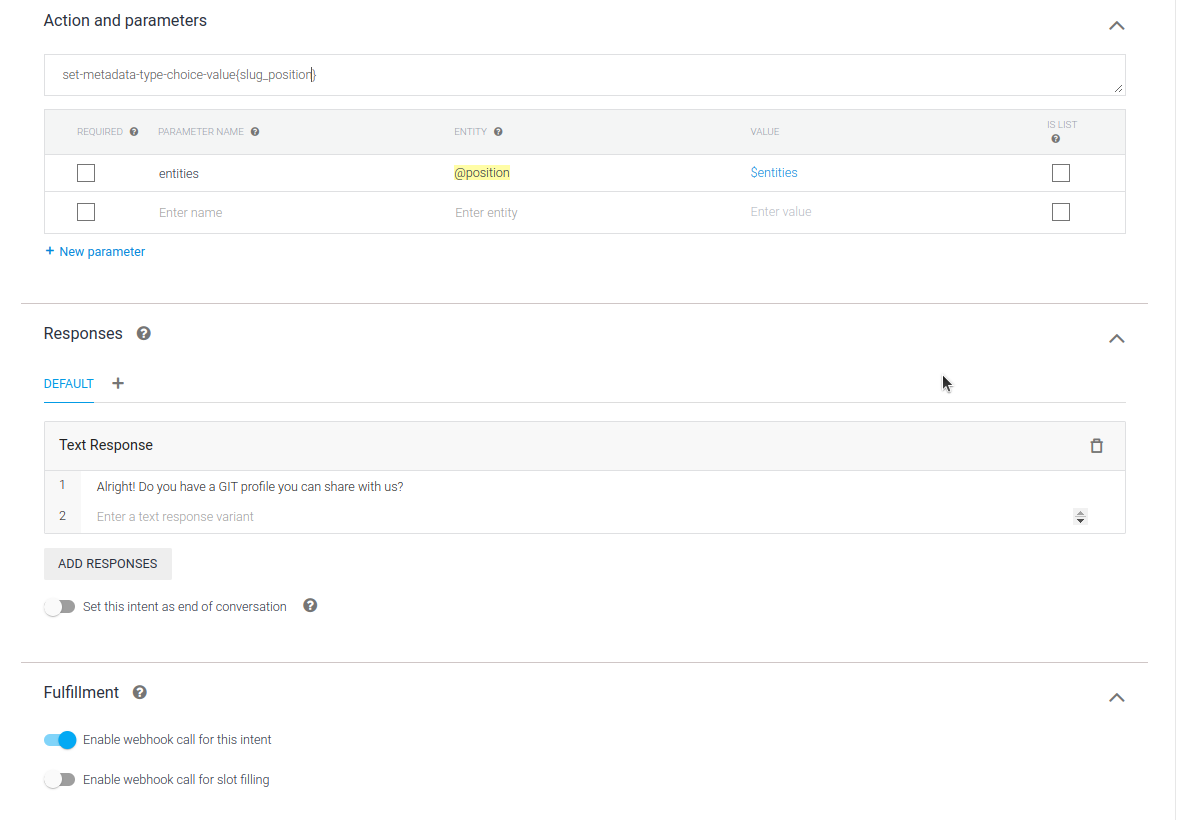Image resolution: width=1180 pixels, height=820 pixels.
Task: Collapse the Action and parameters section
Action: [x=1117, y=25]
